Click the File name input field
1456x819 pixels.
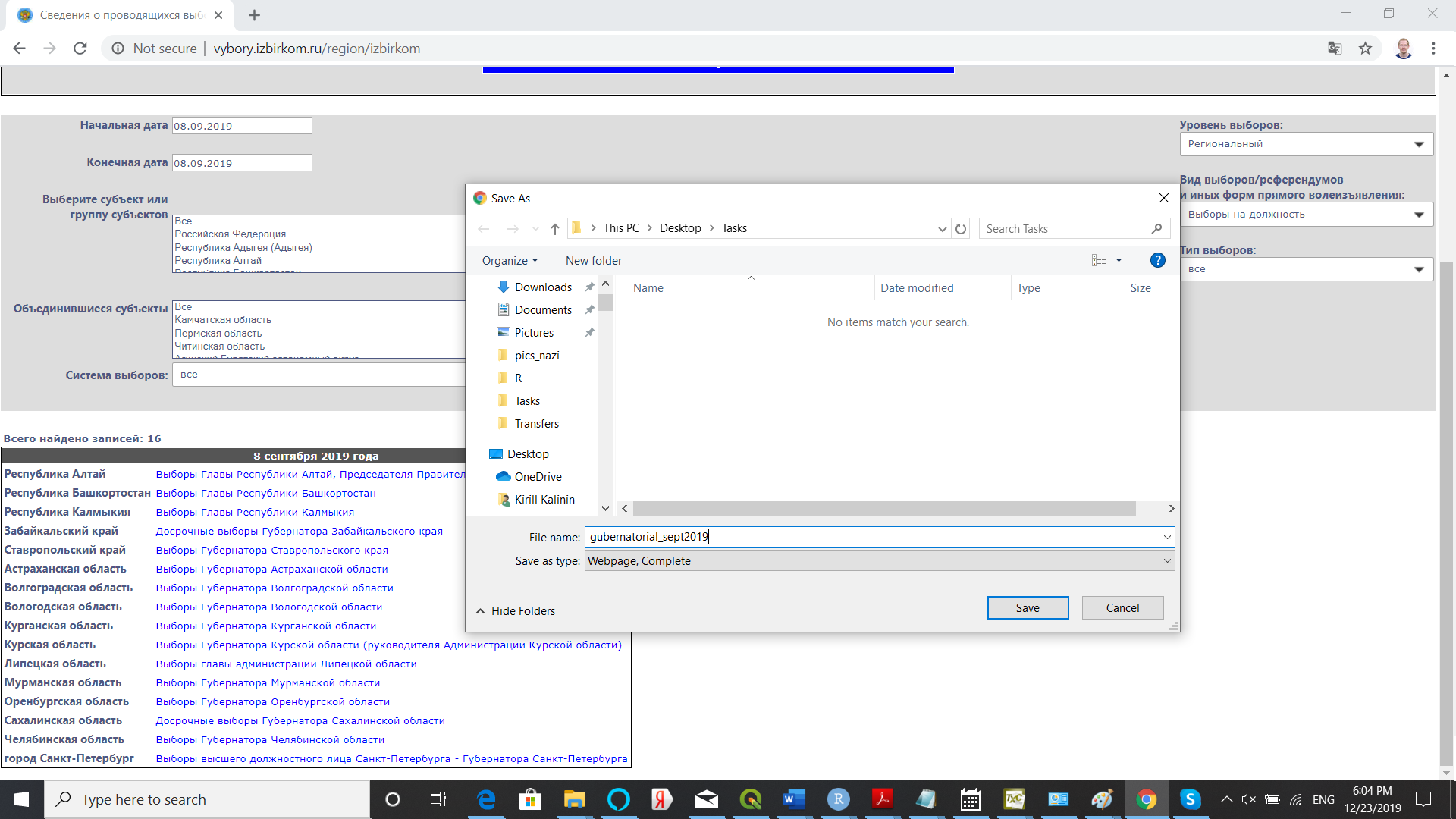tap(872, 537)
